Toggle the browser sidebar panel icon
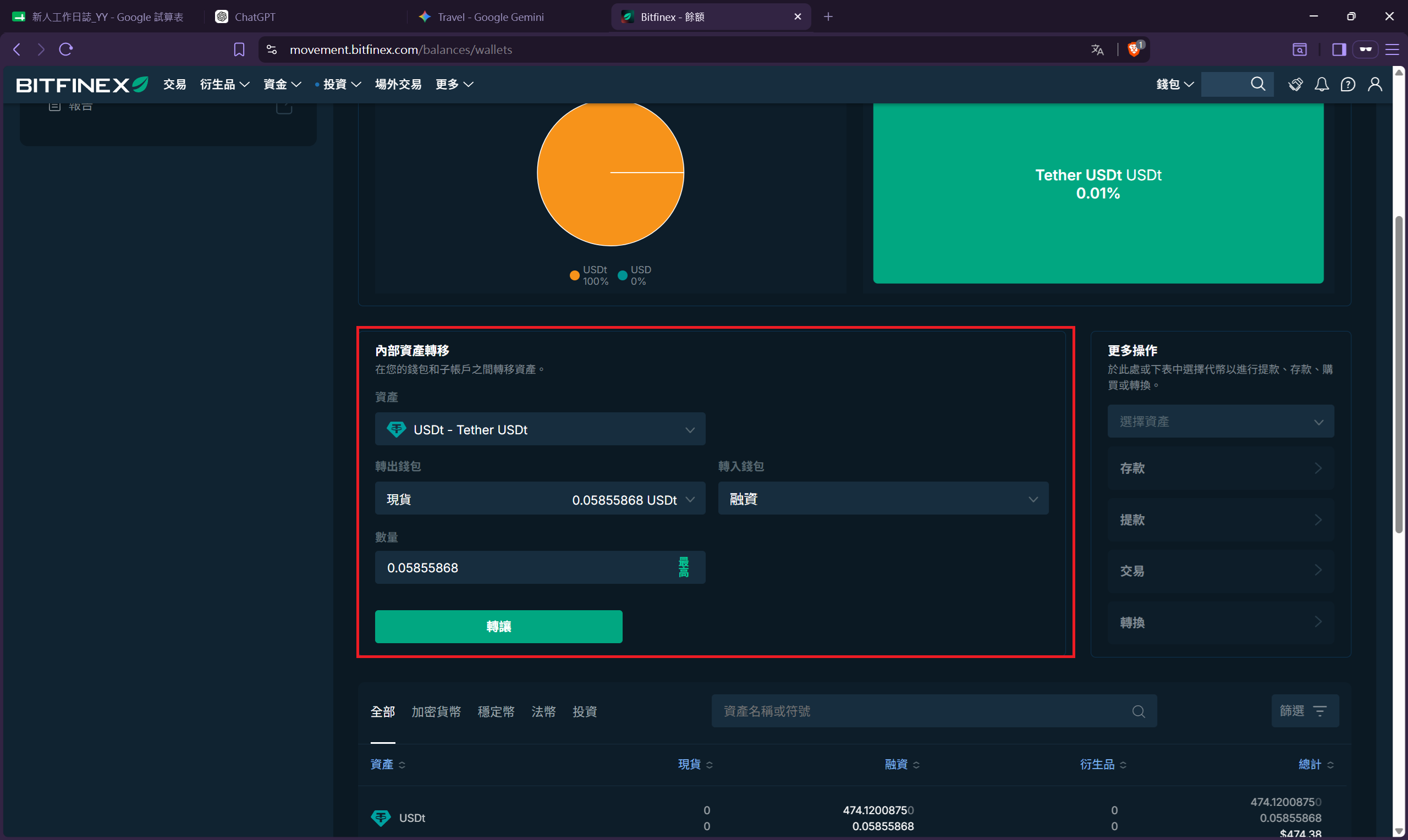The image size is (1408, 840). pos(1339,49)
